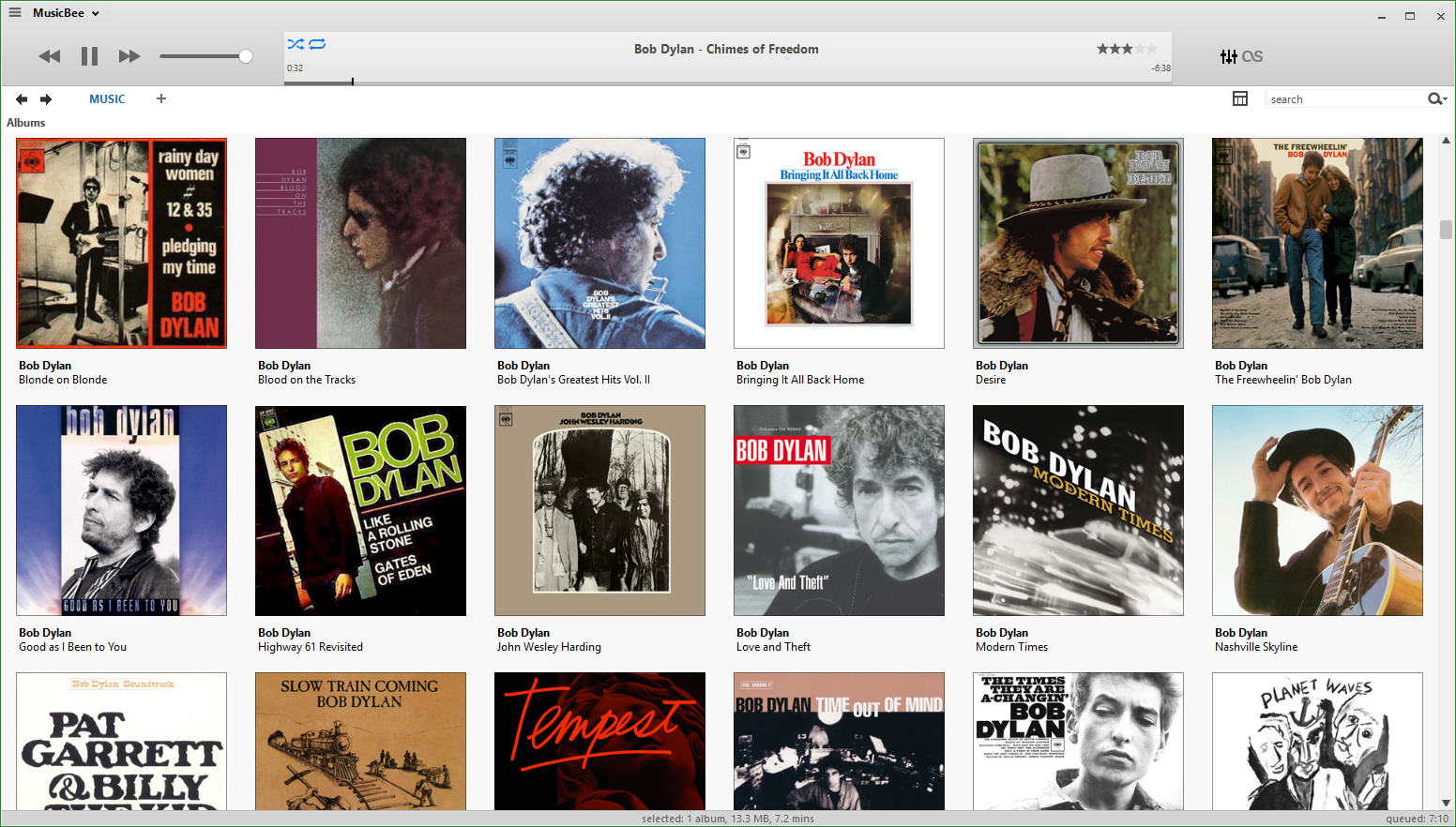
Task: Select Time Out of Mind album cover
Action: coord(839,742)
